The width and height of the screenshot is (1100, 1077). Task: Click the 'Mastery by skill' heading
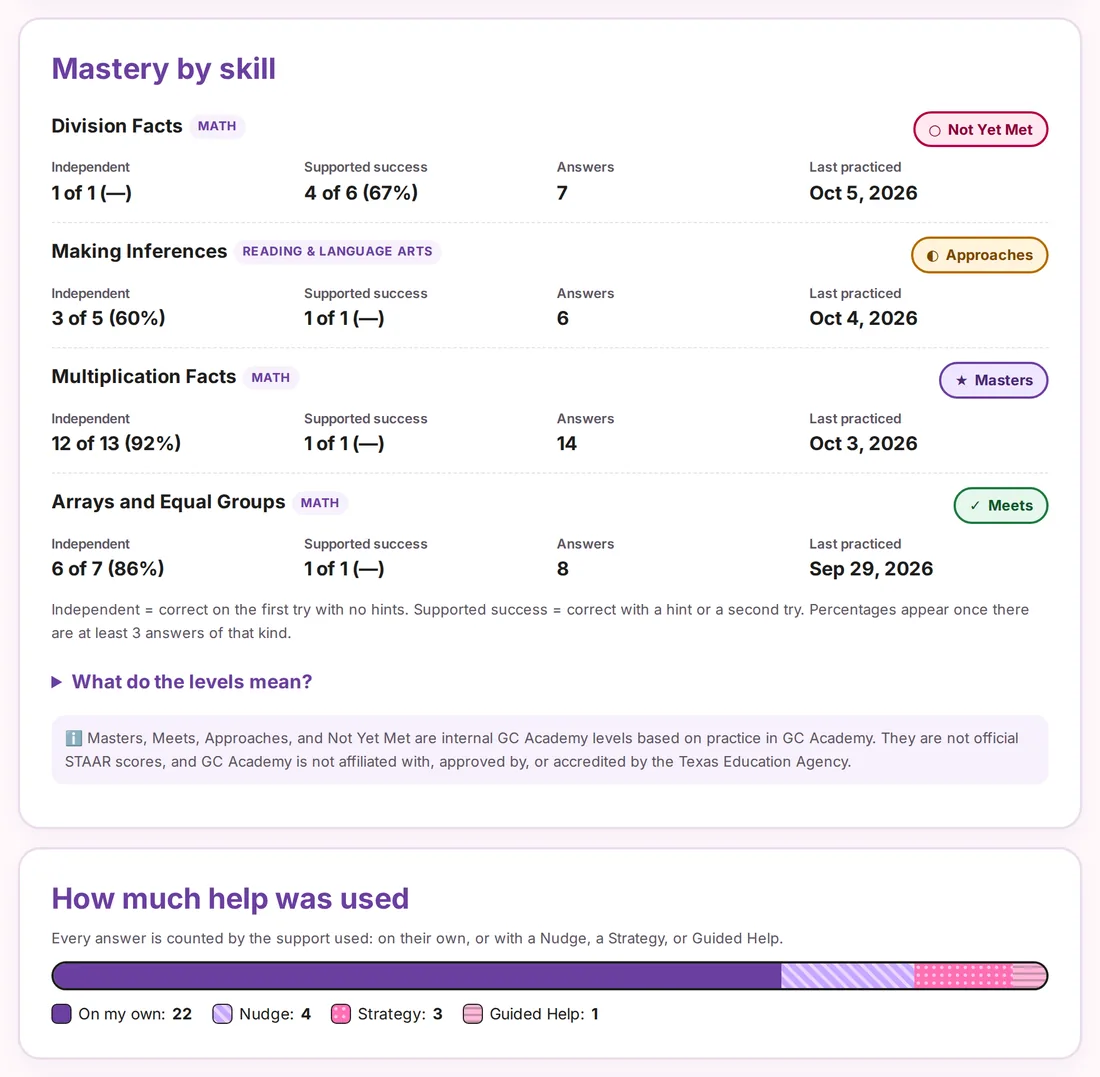(x=163, y=69)
